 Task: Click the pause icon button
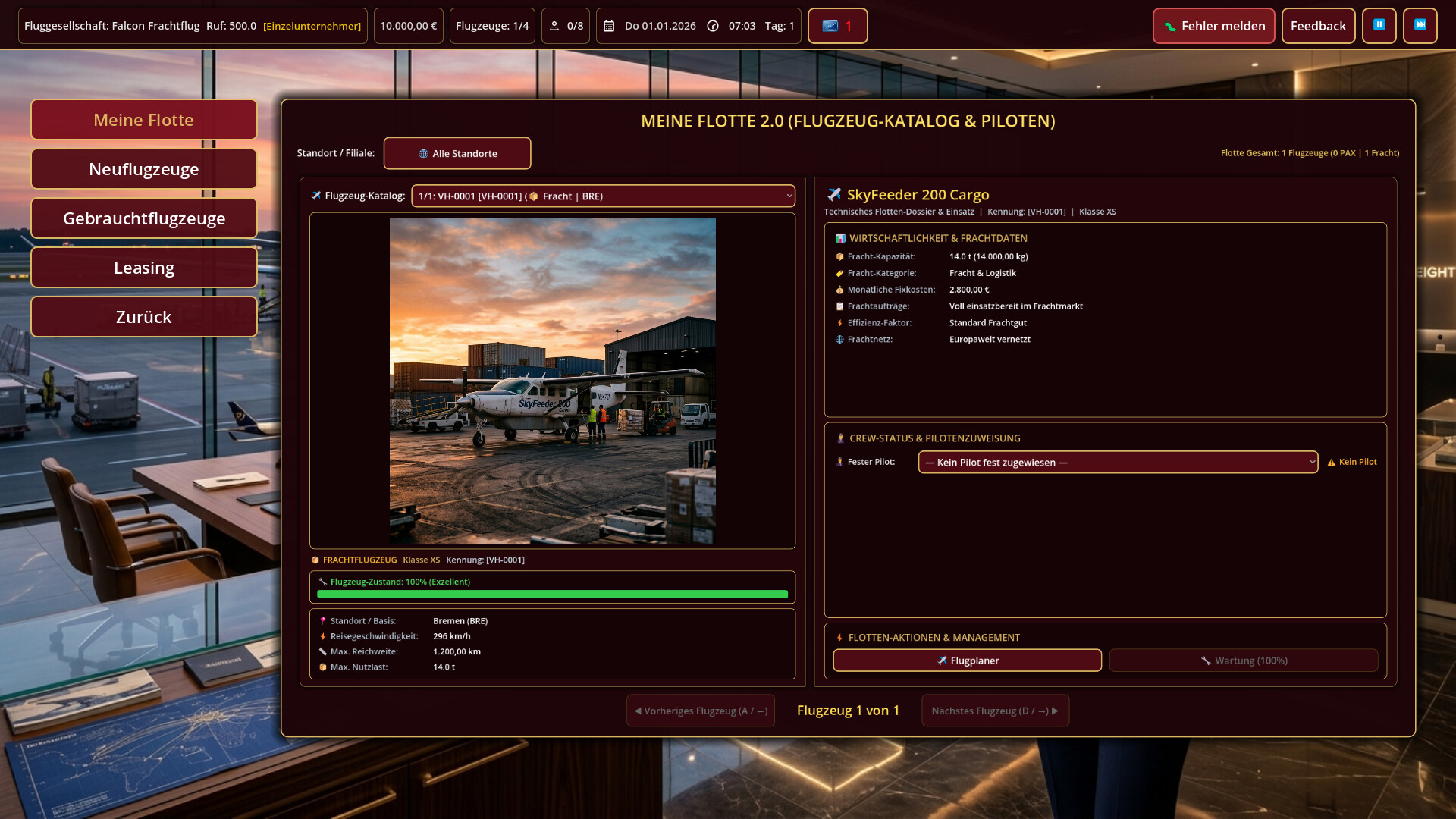click(1379, 26)
